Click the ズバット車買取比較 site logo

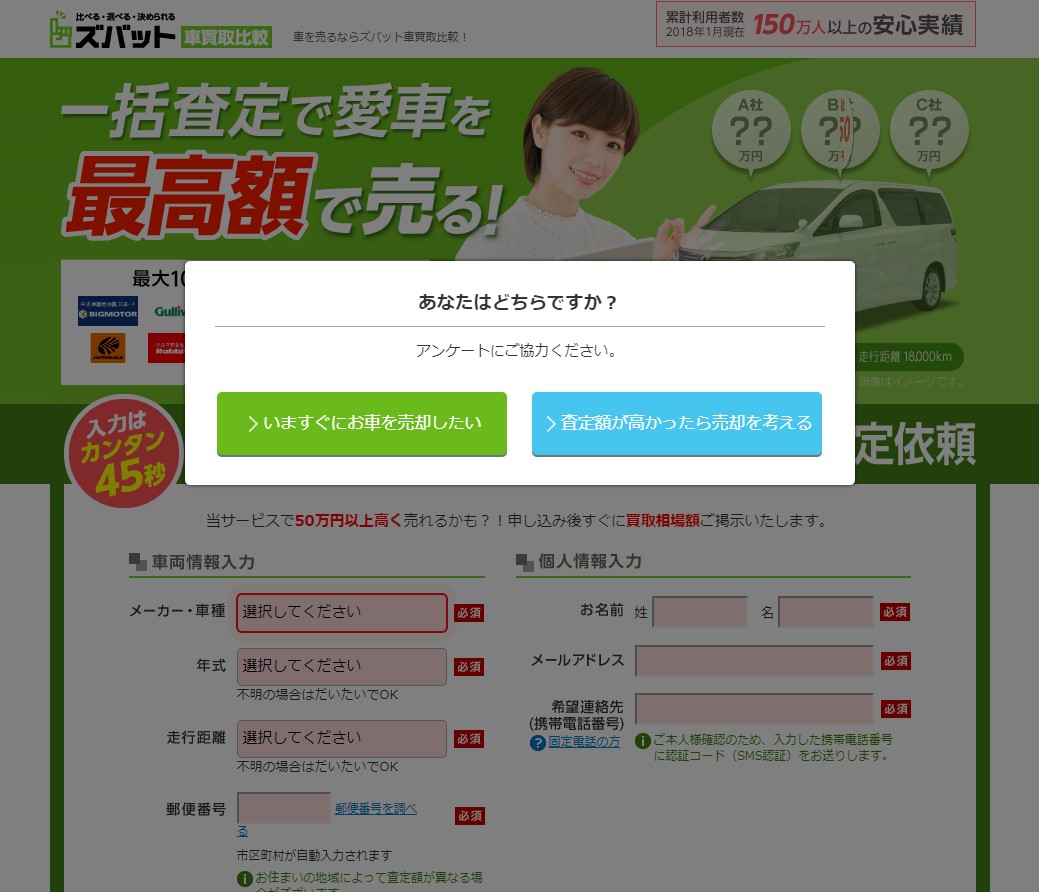[160, 30]
